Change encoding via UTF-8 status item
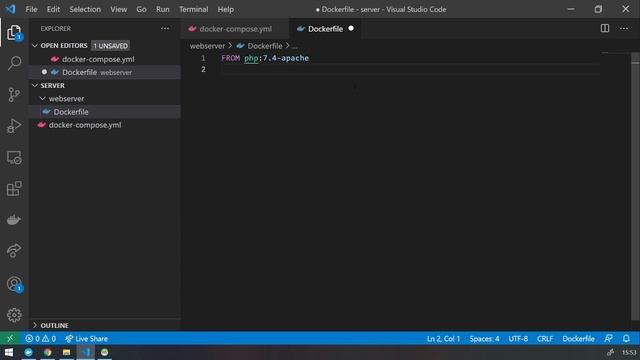This screenshot has width=640, height=360. click(518, 338)
